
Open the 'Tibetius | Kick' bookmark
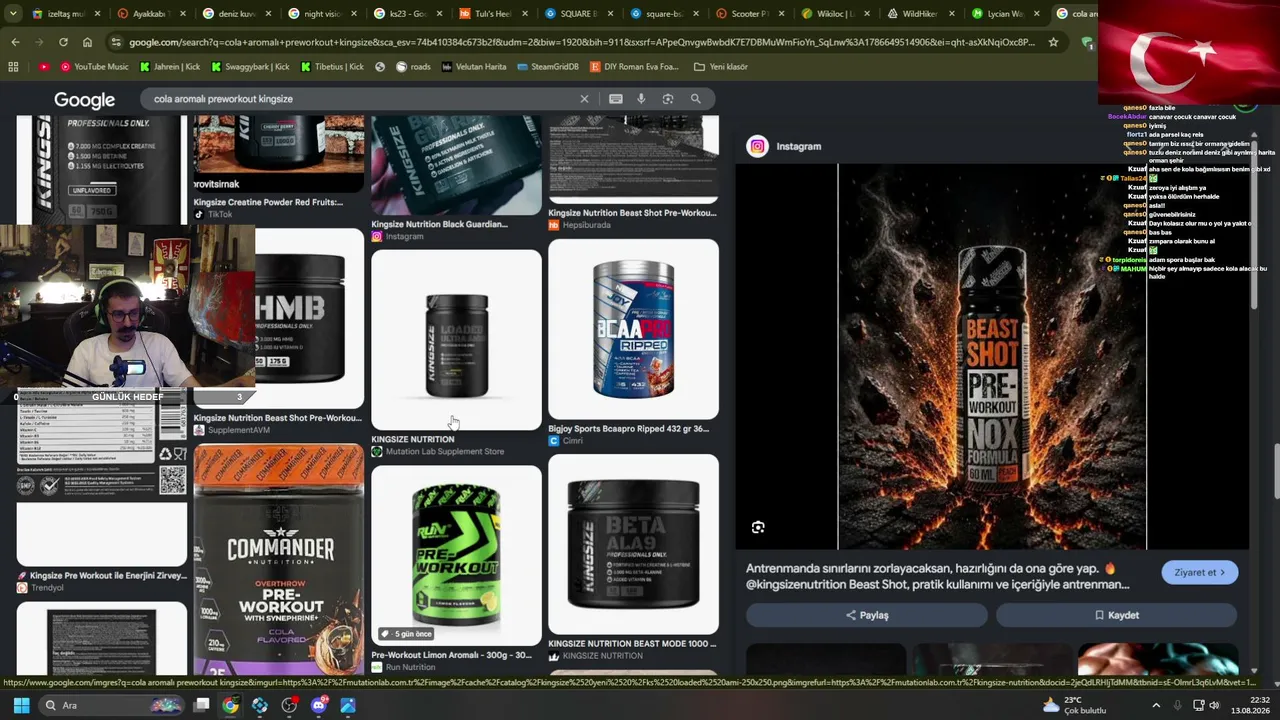pyautogui.click(x=332, y=67)
